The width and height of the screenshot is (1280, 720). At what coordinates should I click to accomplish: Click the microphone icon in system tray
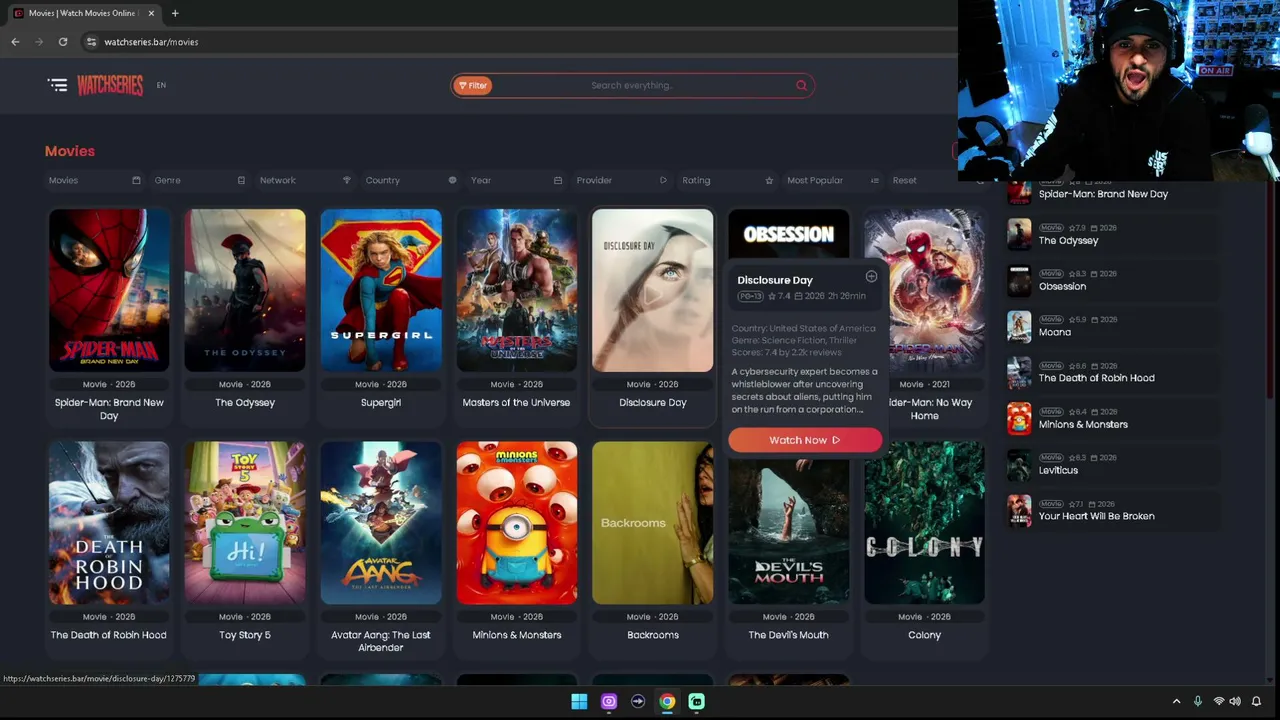[x=1198, y=702]
